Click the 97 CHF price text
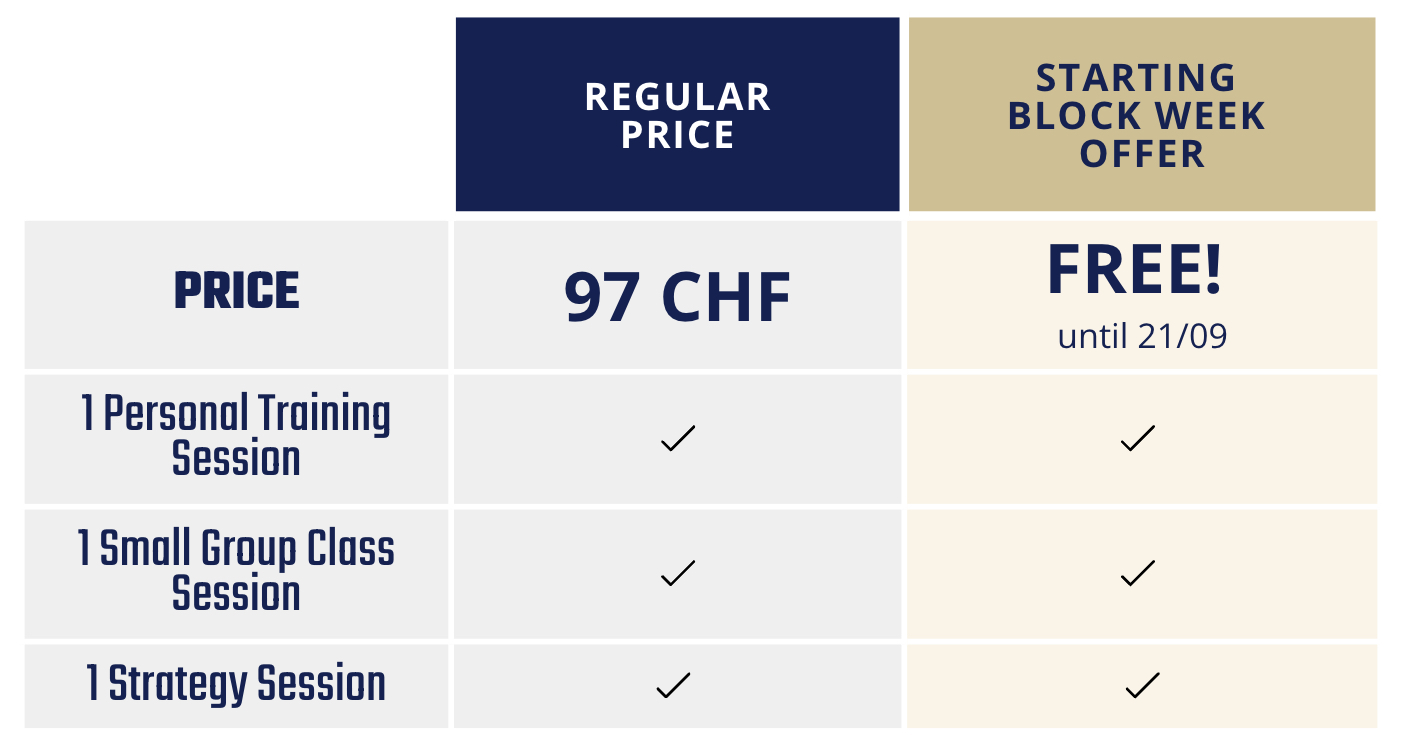Image resolution: width=1404 pixels, height=754 pixels. (678, 298)
